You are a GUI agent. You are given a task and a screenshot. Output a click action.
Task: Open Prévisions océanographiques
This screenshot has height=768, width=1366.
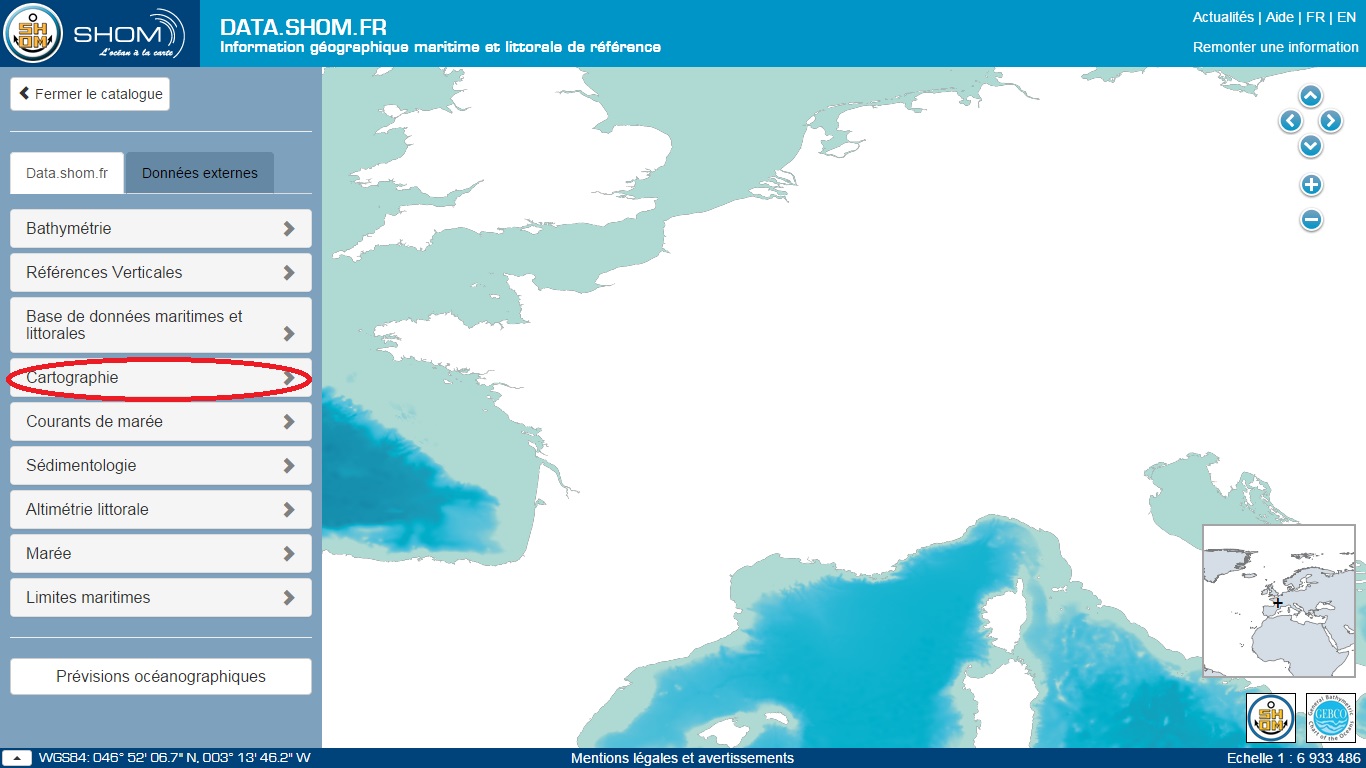click(161, 676)
